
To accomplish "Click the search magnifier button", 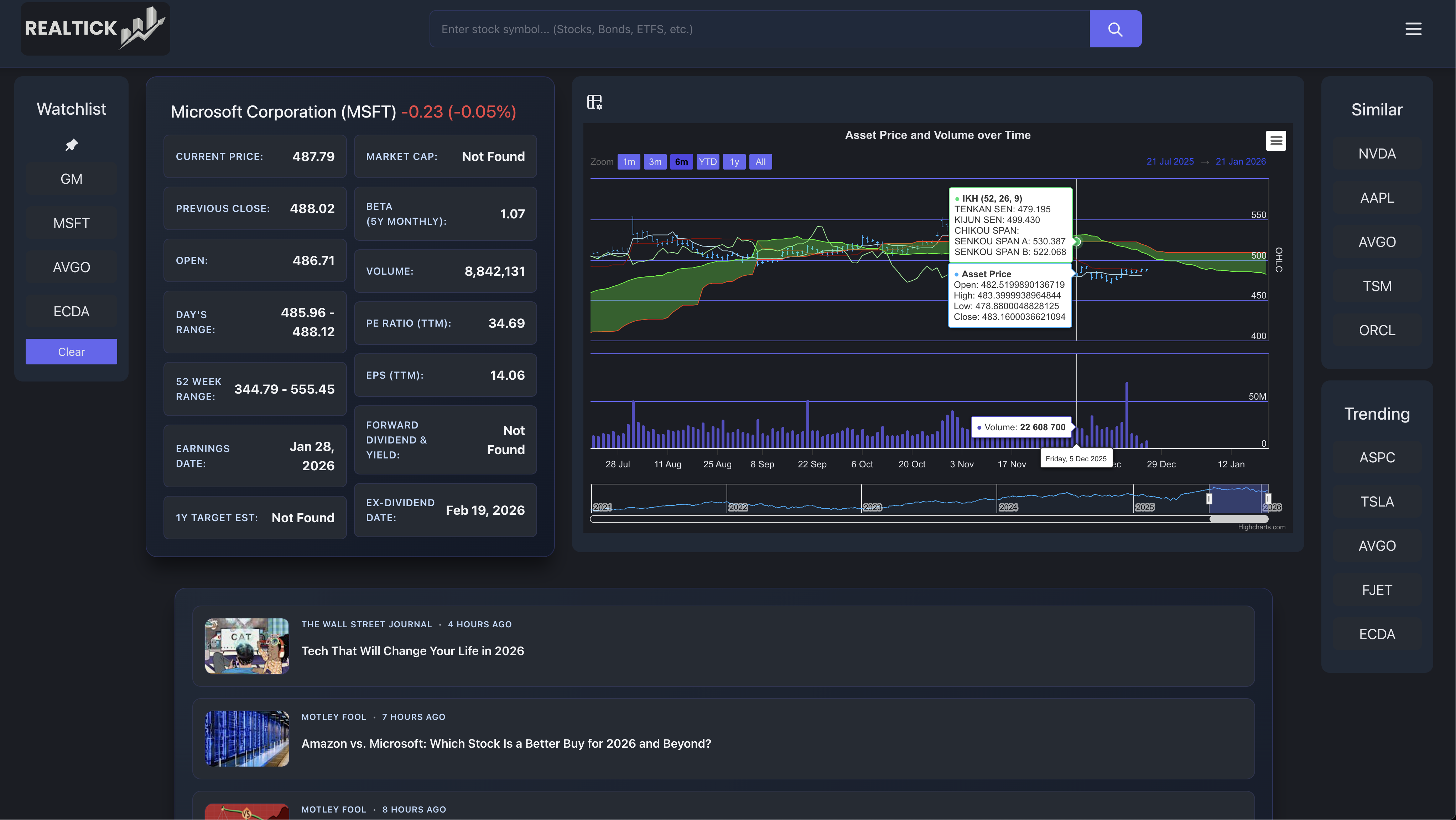I will [1114, 28].
